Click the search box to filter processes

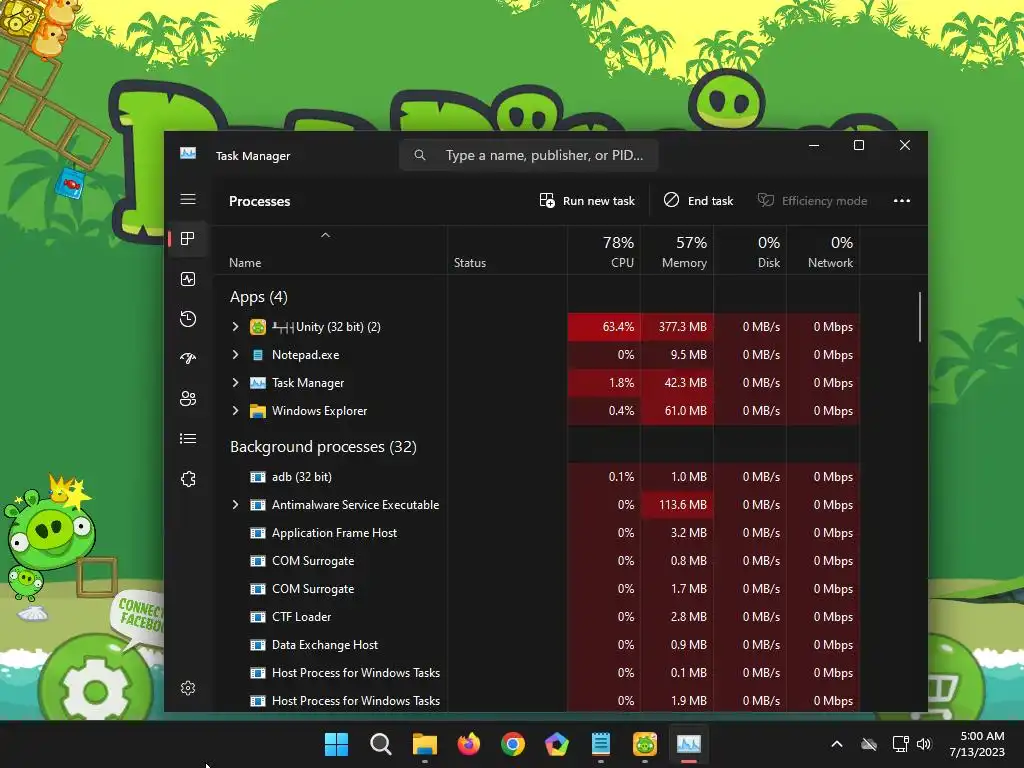pos(528,155)
